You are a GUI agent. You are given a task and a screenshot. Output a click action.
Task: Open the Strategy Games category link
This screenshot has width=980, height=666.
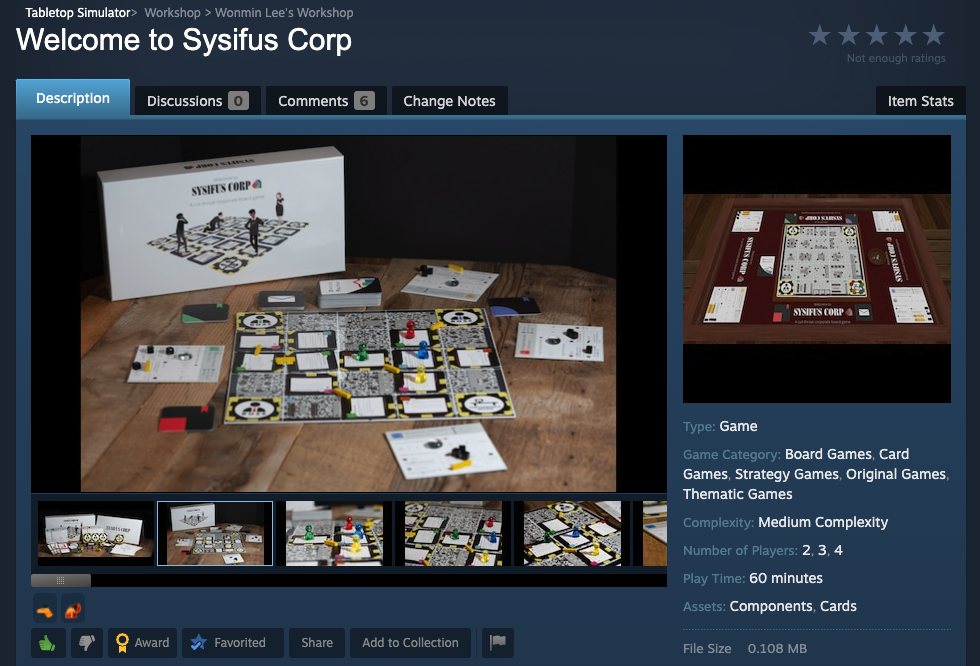tap(787, 474)
